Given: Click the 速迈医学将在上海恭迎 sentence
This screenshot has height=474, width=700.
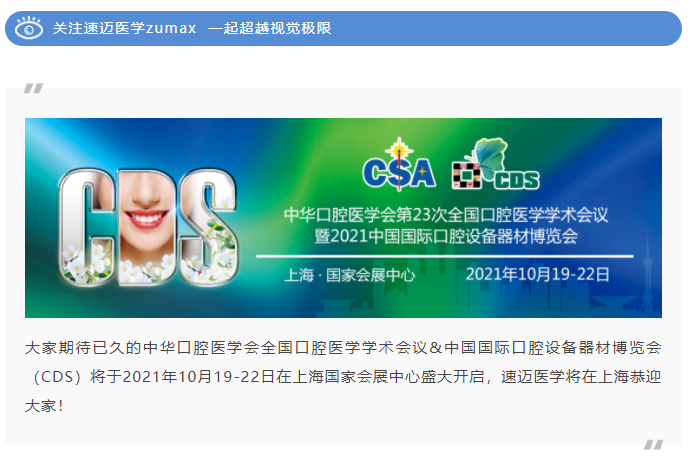Looking at the screenshot, I should click(x=581, y=377).
